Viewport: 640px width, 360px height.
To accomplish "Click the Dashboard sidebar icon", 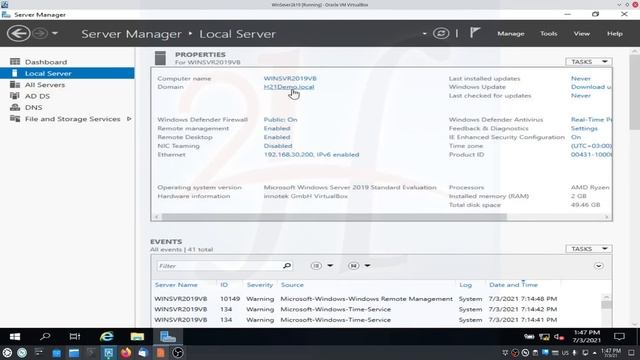I will 15,62.
